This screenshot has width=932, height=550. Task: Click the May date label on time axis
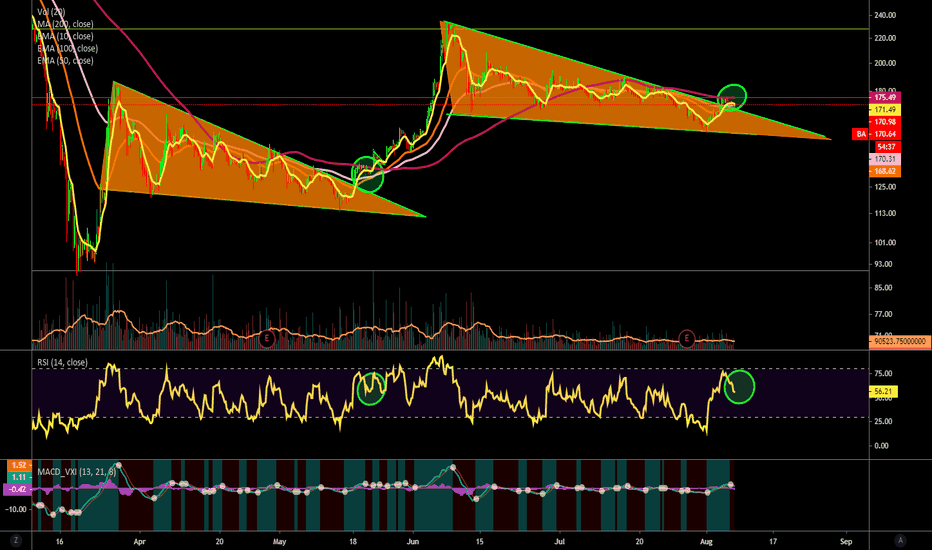pyautogui.click(x=279, y=542)
